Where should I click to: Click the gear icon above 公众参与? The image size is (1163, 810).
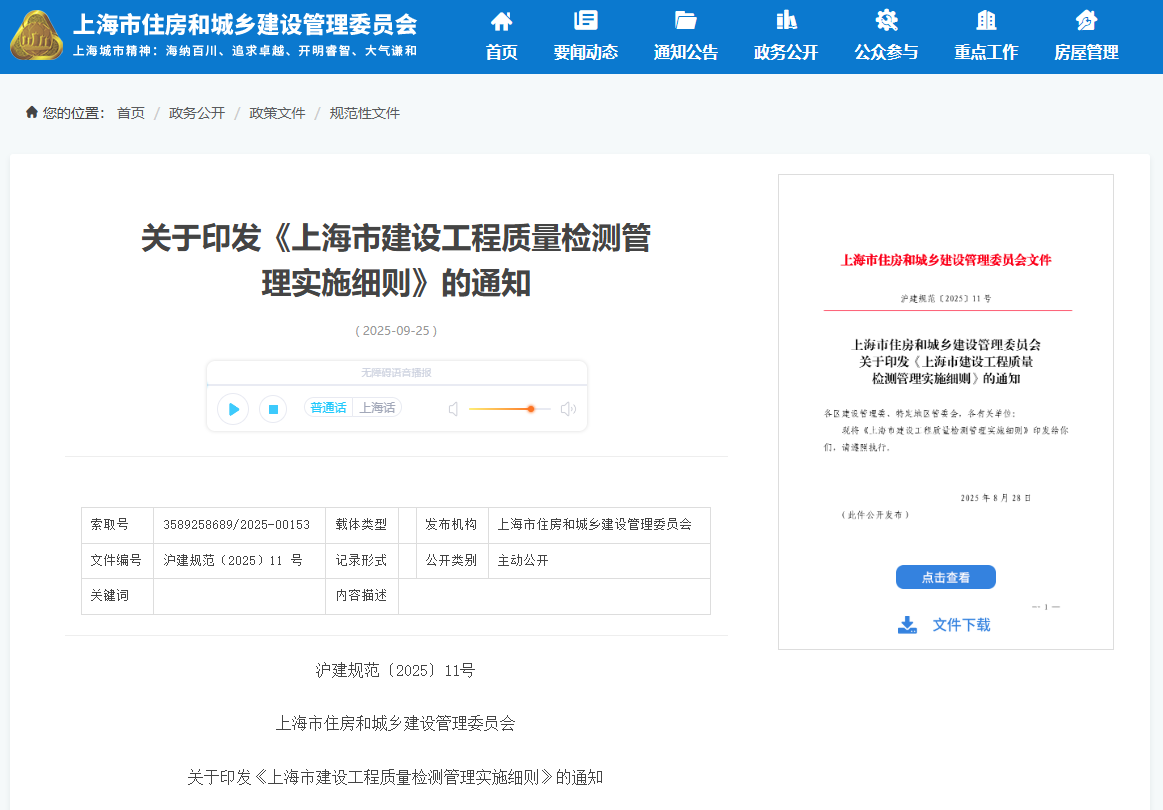coord(885,21)
